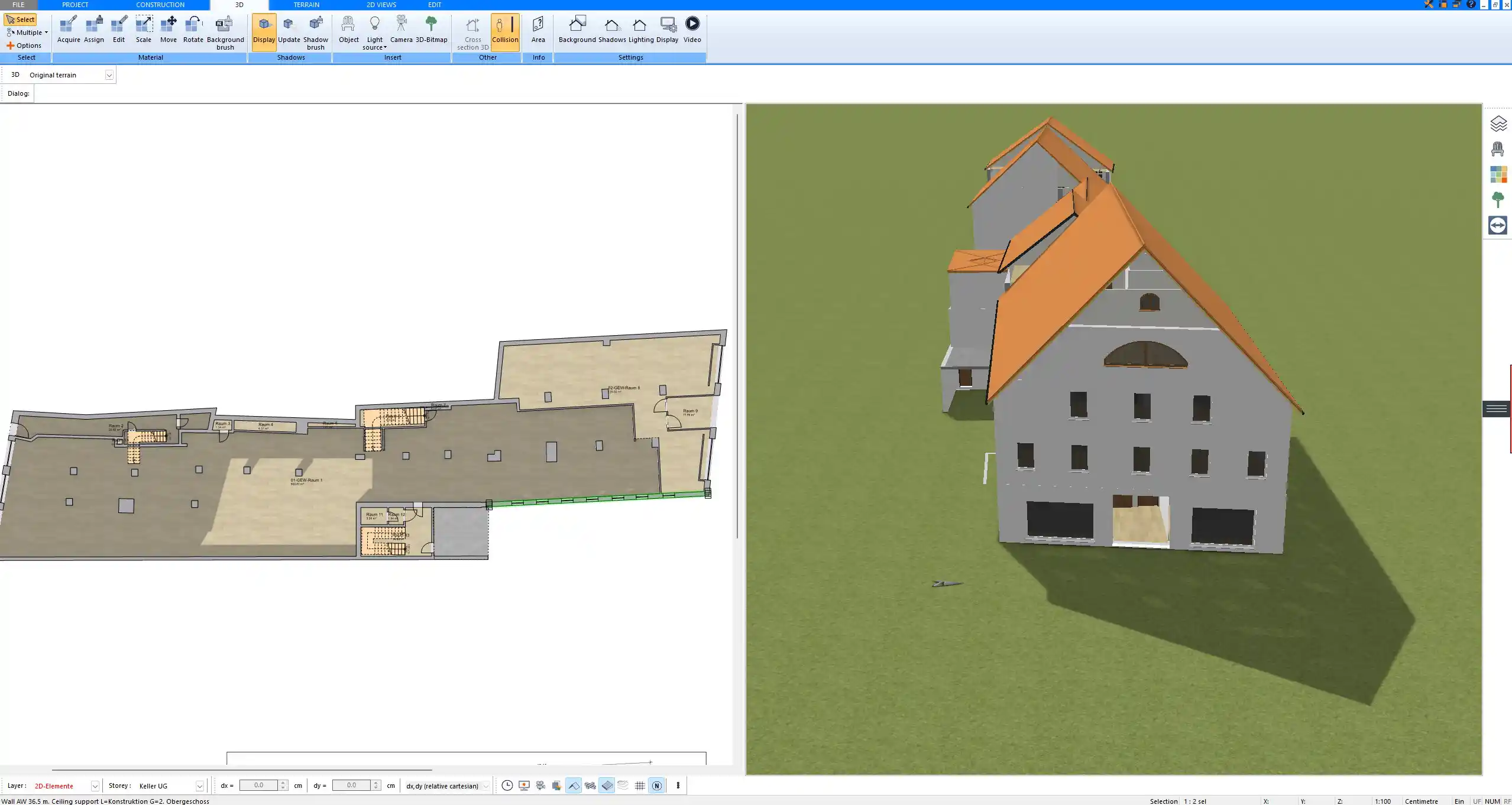The width and height of the screenshot is (1512, 805).
Task: Open the Scale material tool
Action: (144, 30)
